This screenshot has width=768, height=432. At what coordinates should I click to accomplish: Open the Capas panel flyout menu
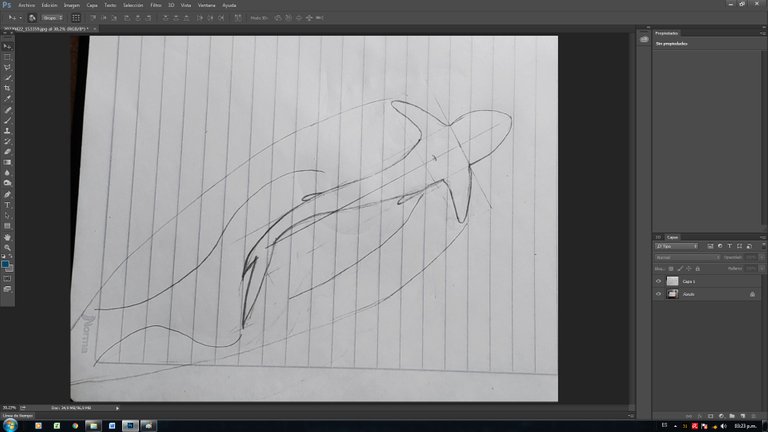point(763,237)
